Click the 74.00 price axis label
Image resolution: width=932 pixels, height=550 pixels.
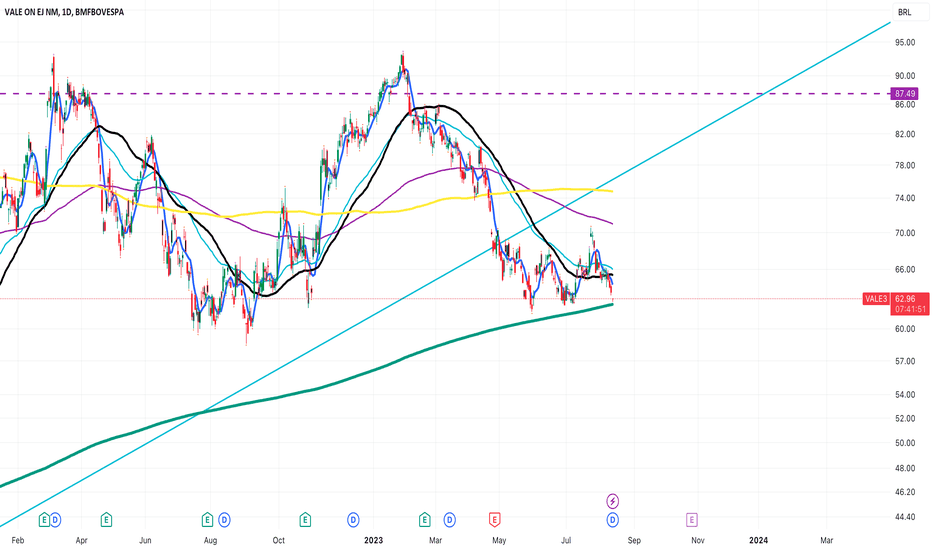(905, 198)
